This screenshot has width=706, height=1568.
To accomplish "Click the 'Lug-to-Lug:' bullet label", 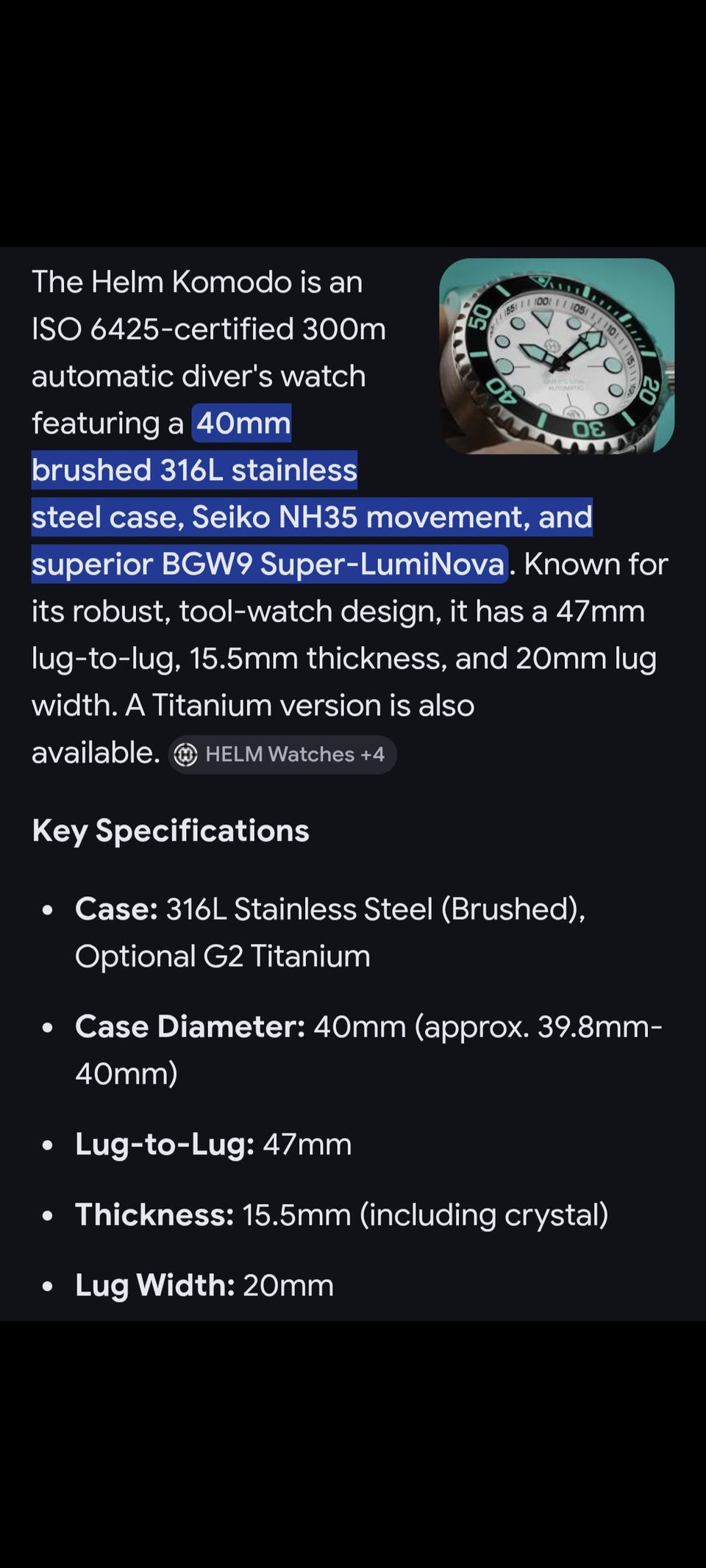I will tap(165, 1145).
